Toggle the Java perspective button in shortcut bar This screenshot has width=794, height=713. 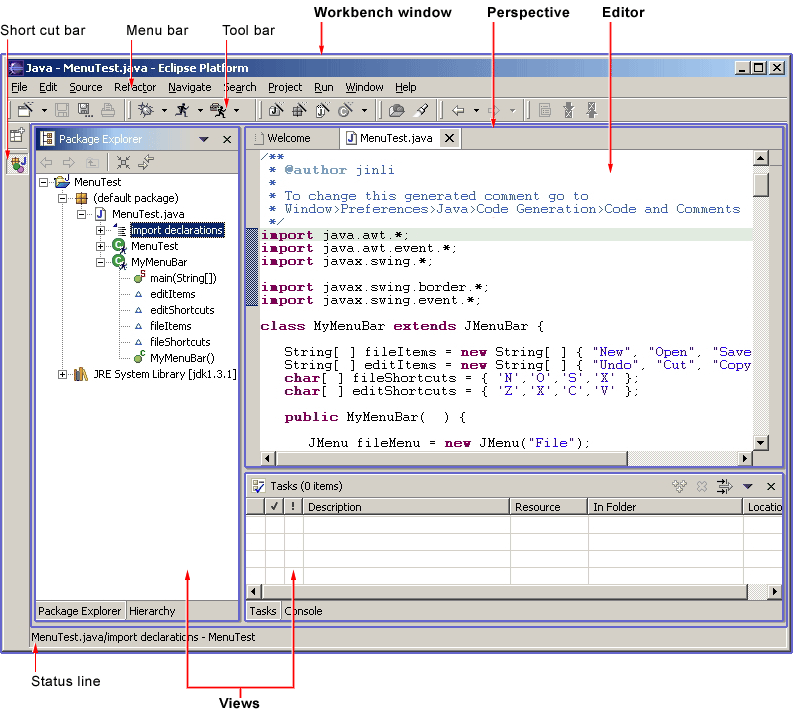click(17, 163)
